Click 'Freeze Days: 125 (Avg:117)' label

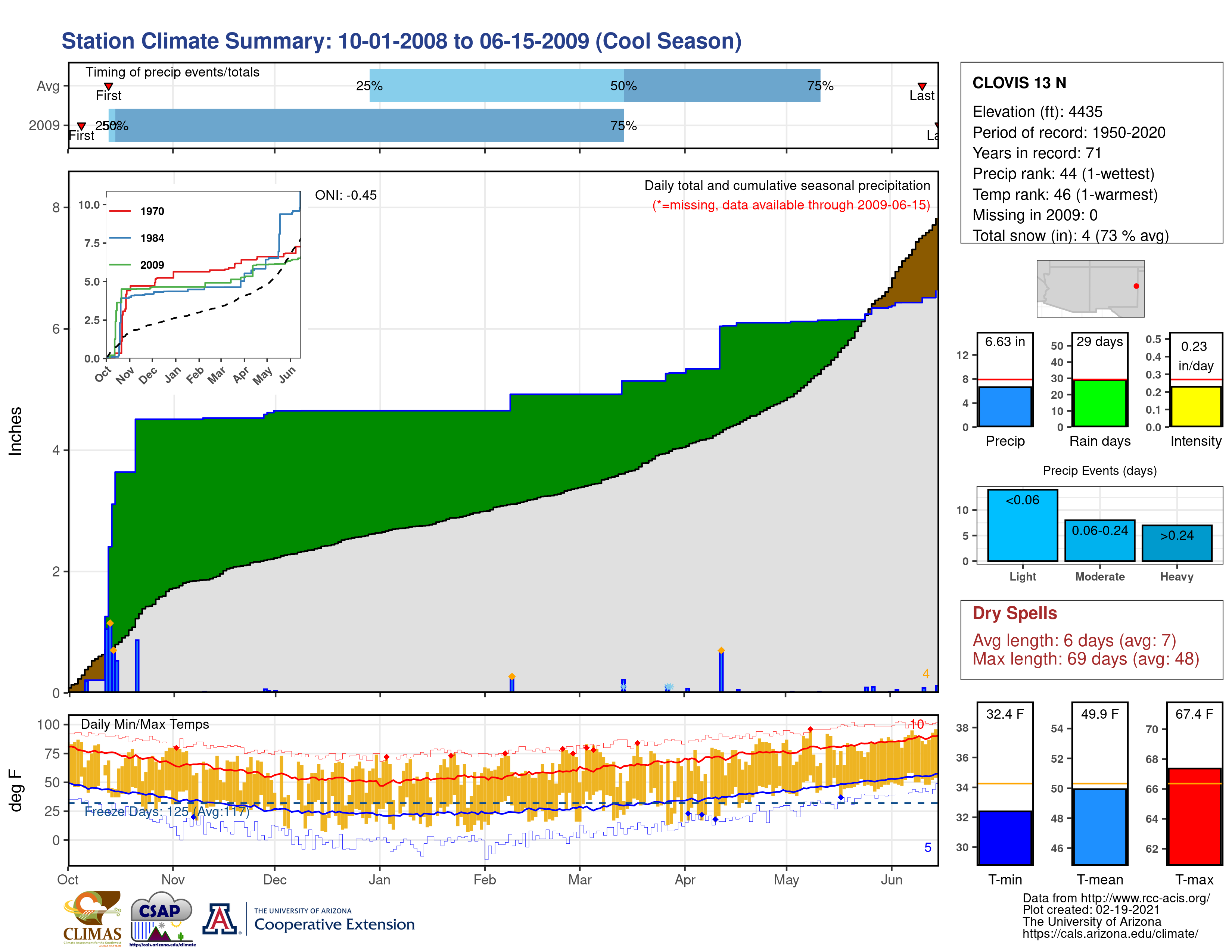pyautogui.click(x=167, y=812)
